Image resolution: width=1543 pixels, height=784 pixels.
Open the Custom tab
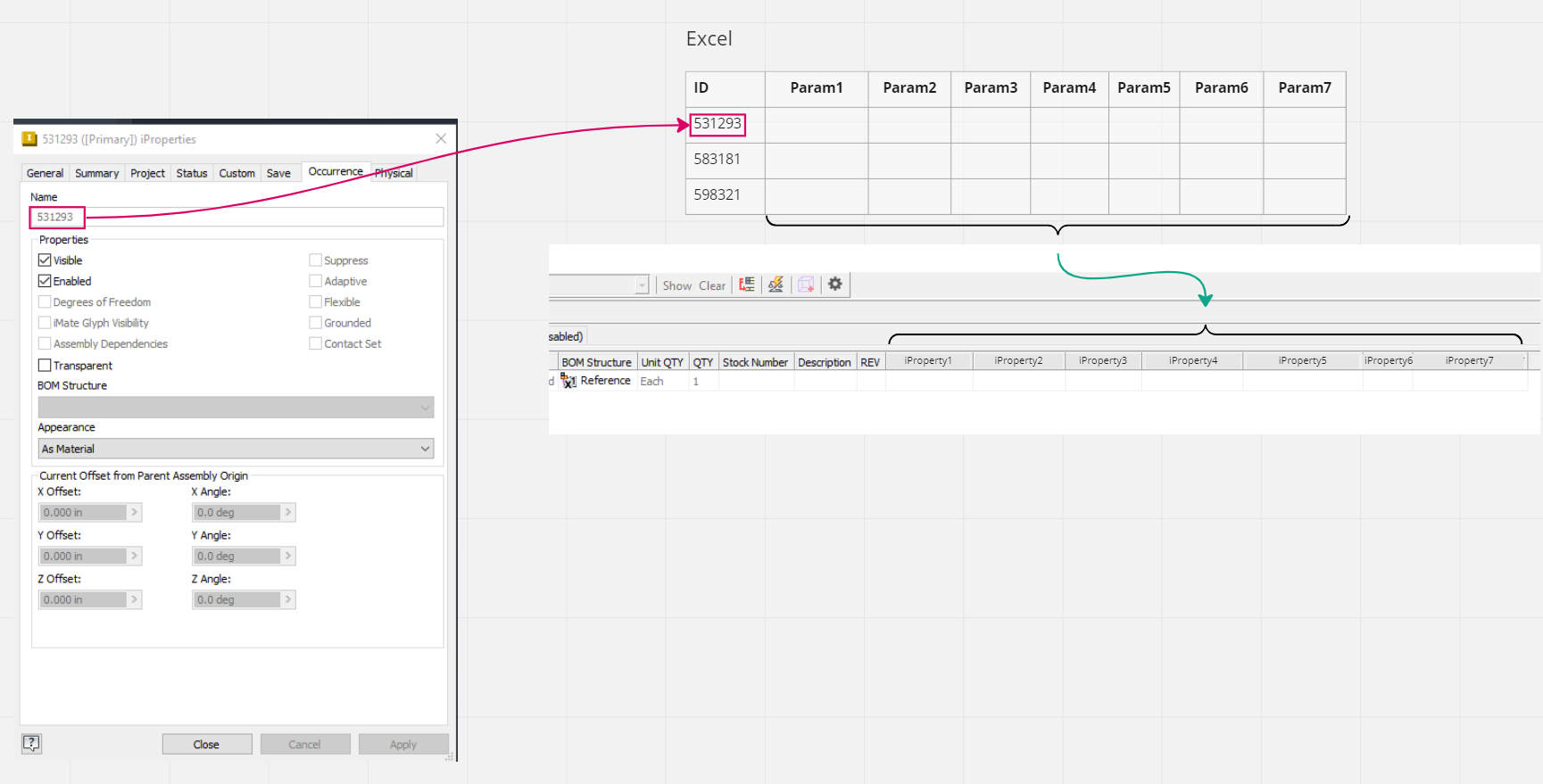(236, 173)
